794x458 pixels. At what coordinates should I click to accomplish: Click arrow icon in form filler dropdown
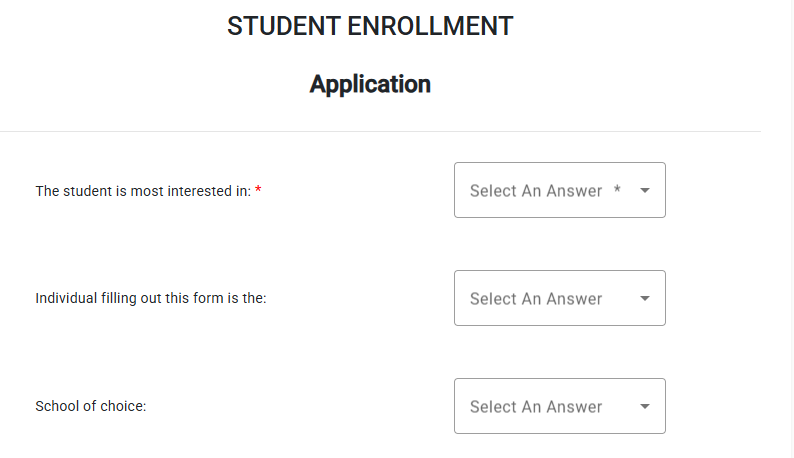[x=645, y=298]
